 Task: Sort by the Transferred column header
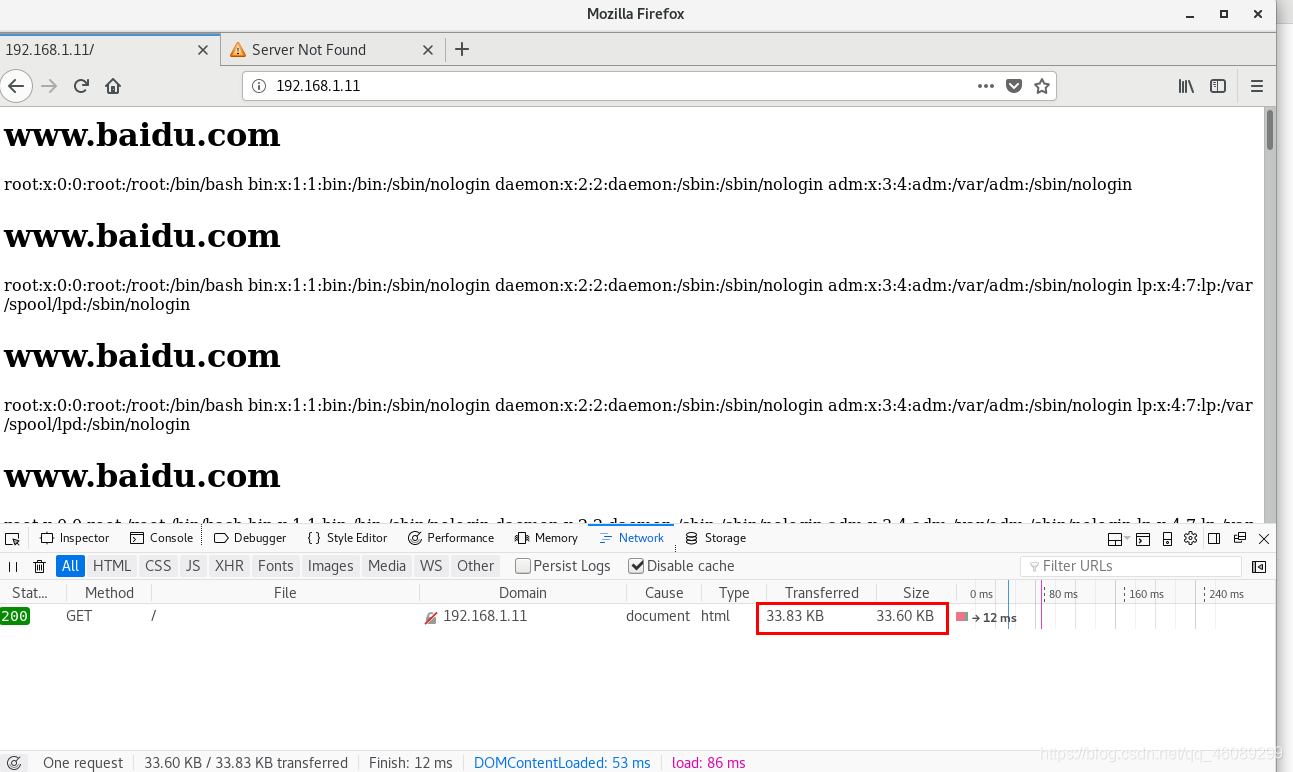[821, 593]
